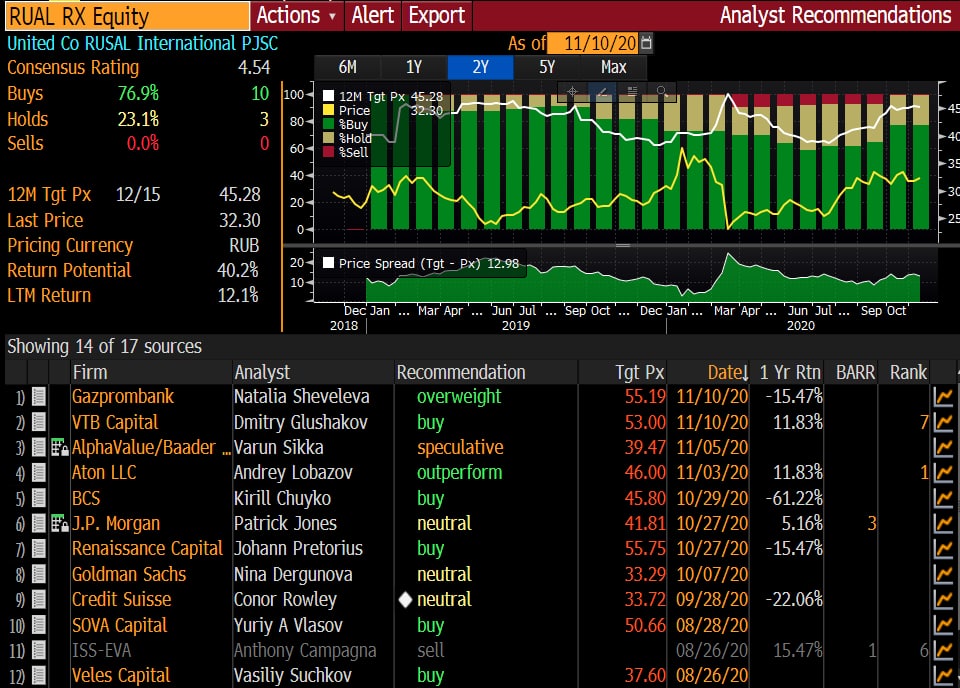This screenshot has height=688, width=960.
Task: Edit the As of date field 11/10/20
Action: 593,43
